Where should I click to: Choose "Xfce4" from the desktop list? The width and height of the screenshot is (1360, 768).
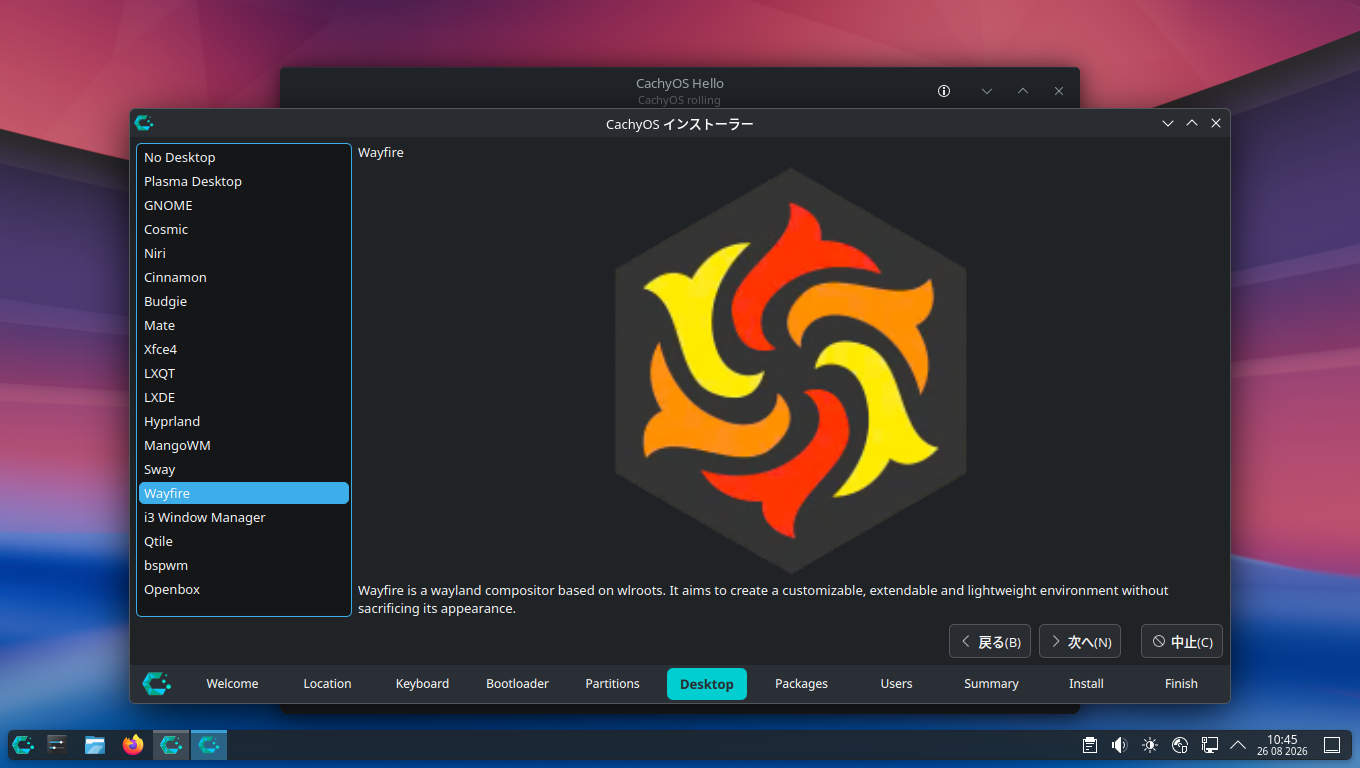244,349
